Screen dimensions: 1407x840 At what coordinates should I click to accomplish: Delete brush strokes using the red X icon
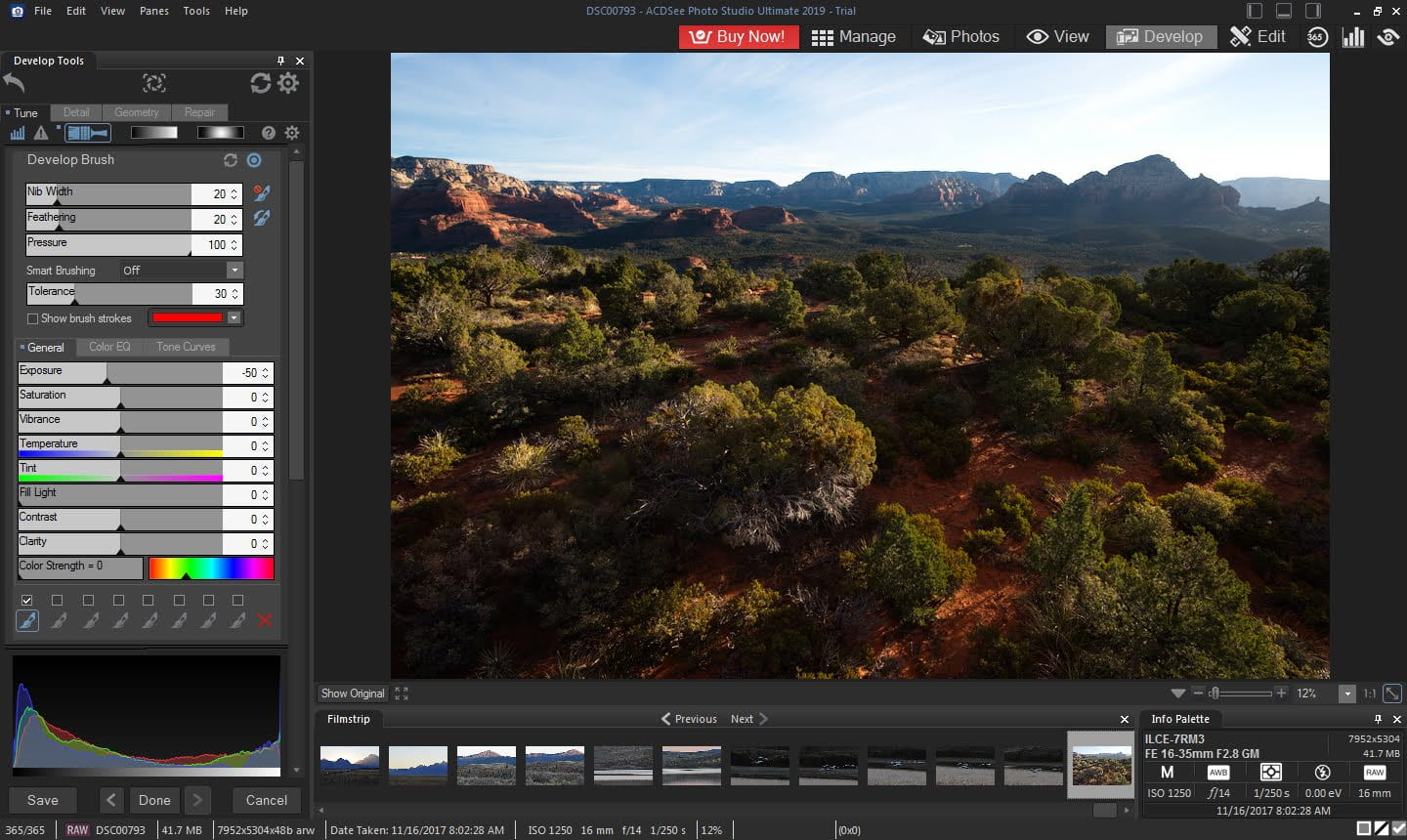(265, 619)
